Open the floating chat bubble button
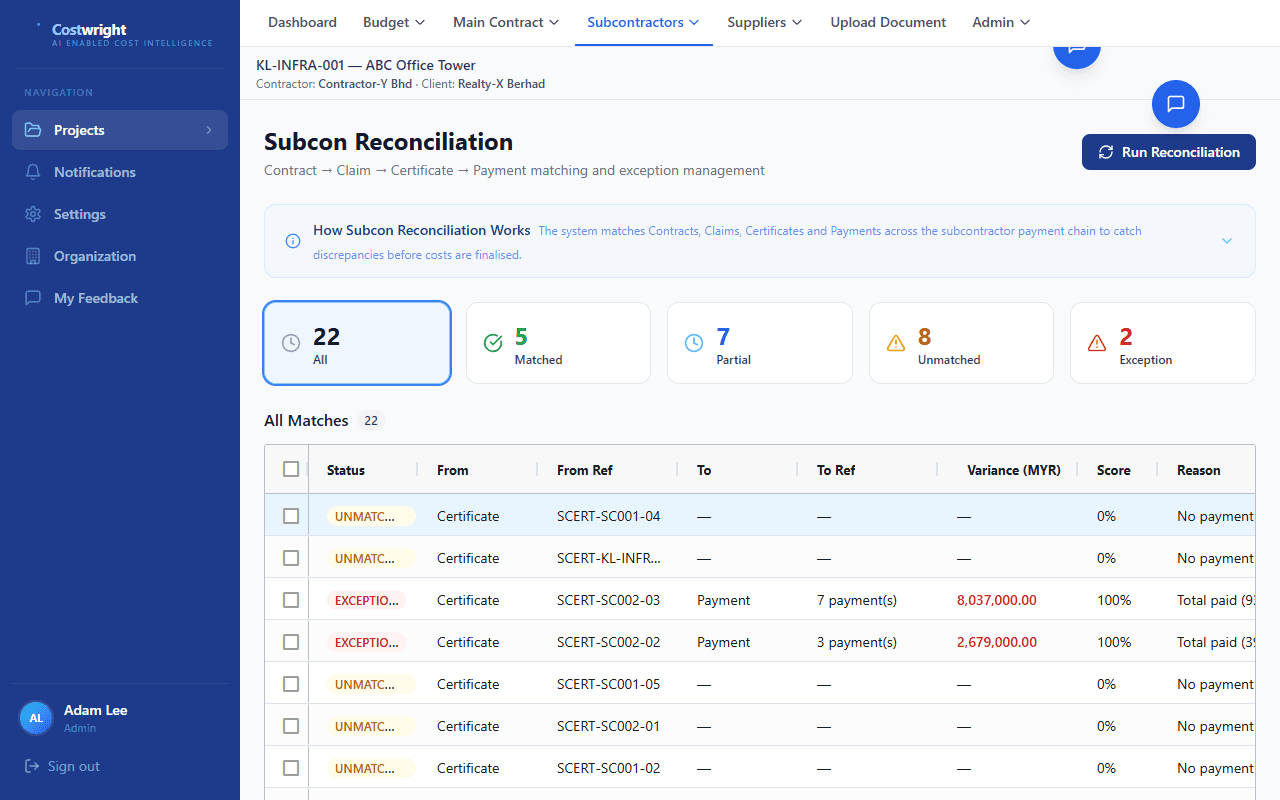1280x800 pixels. [x=1176, y=104]
